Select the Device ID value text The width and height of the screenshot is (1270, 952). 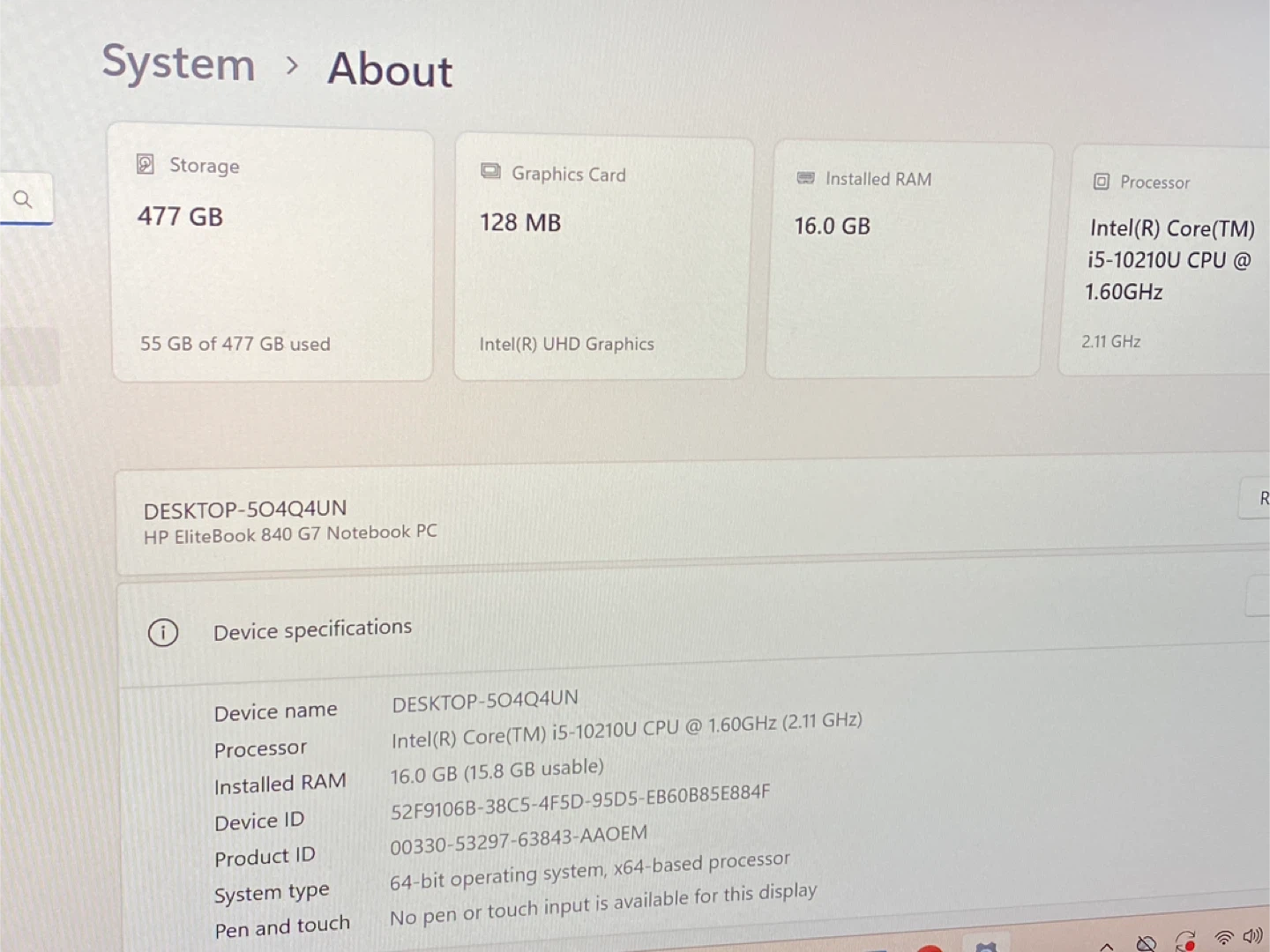point(579,802)
